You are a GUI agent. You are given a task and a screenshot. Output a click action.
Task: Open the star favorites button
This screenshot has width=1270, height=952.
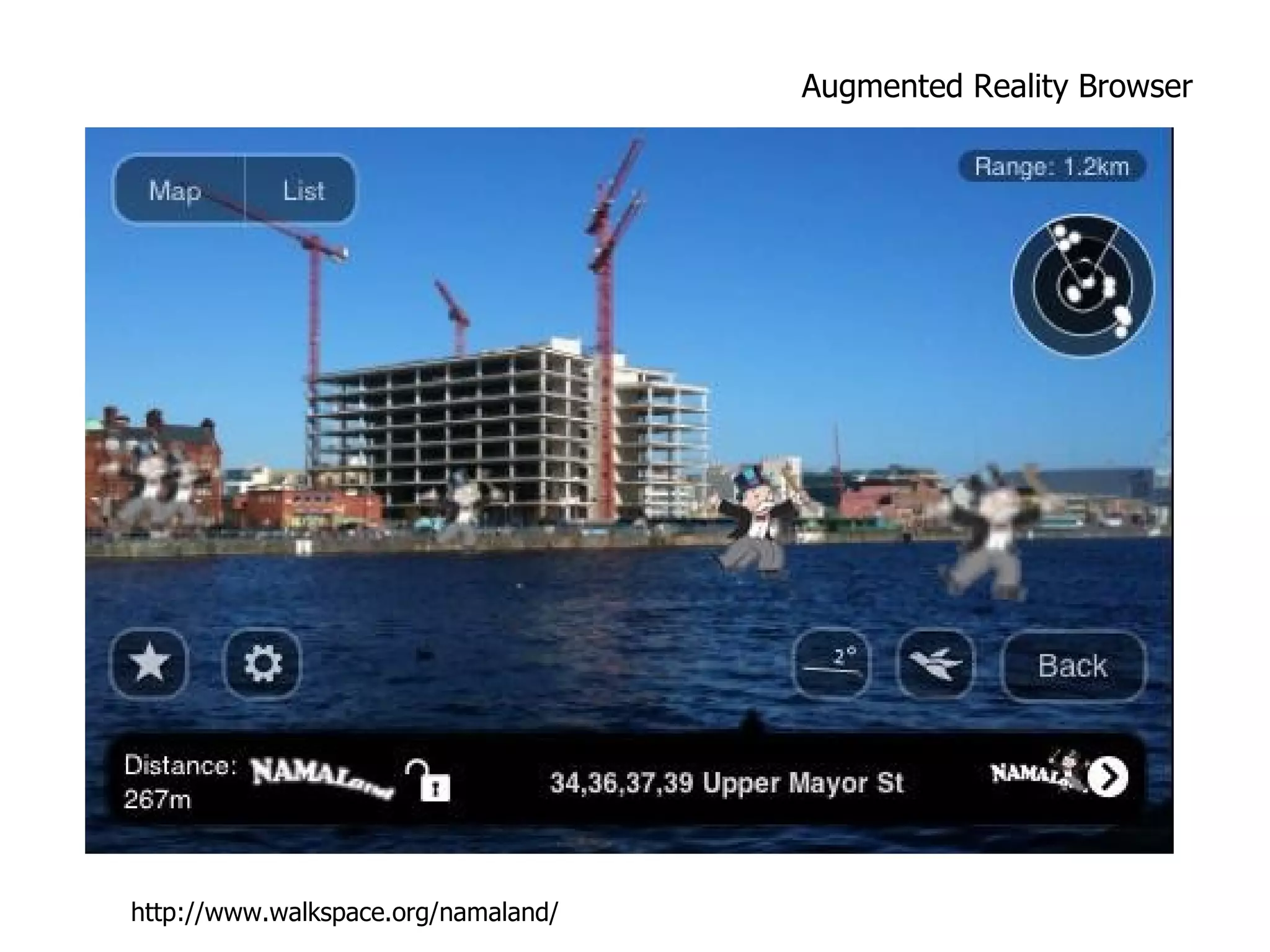pyautogui.click(x=149, y=664)
